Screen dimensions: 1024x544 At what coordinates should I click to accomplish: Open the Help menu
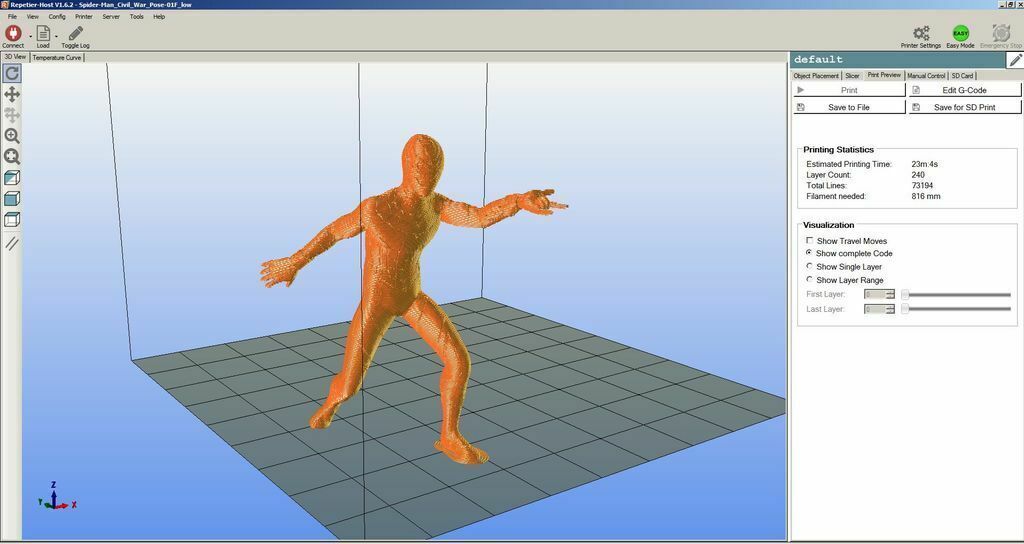tap(159, 17)
